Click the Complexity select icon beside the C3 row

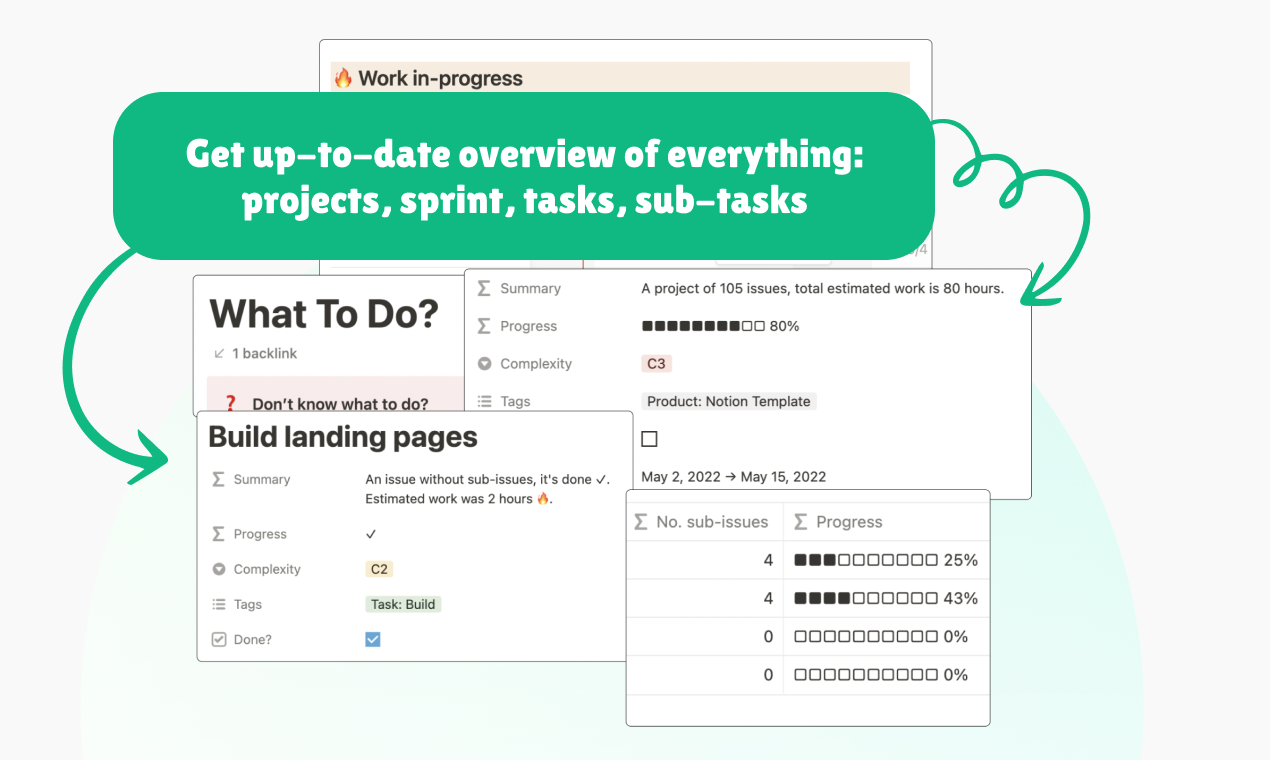tap(484, 364)
